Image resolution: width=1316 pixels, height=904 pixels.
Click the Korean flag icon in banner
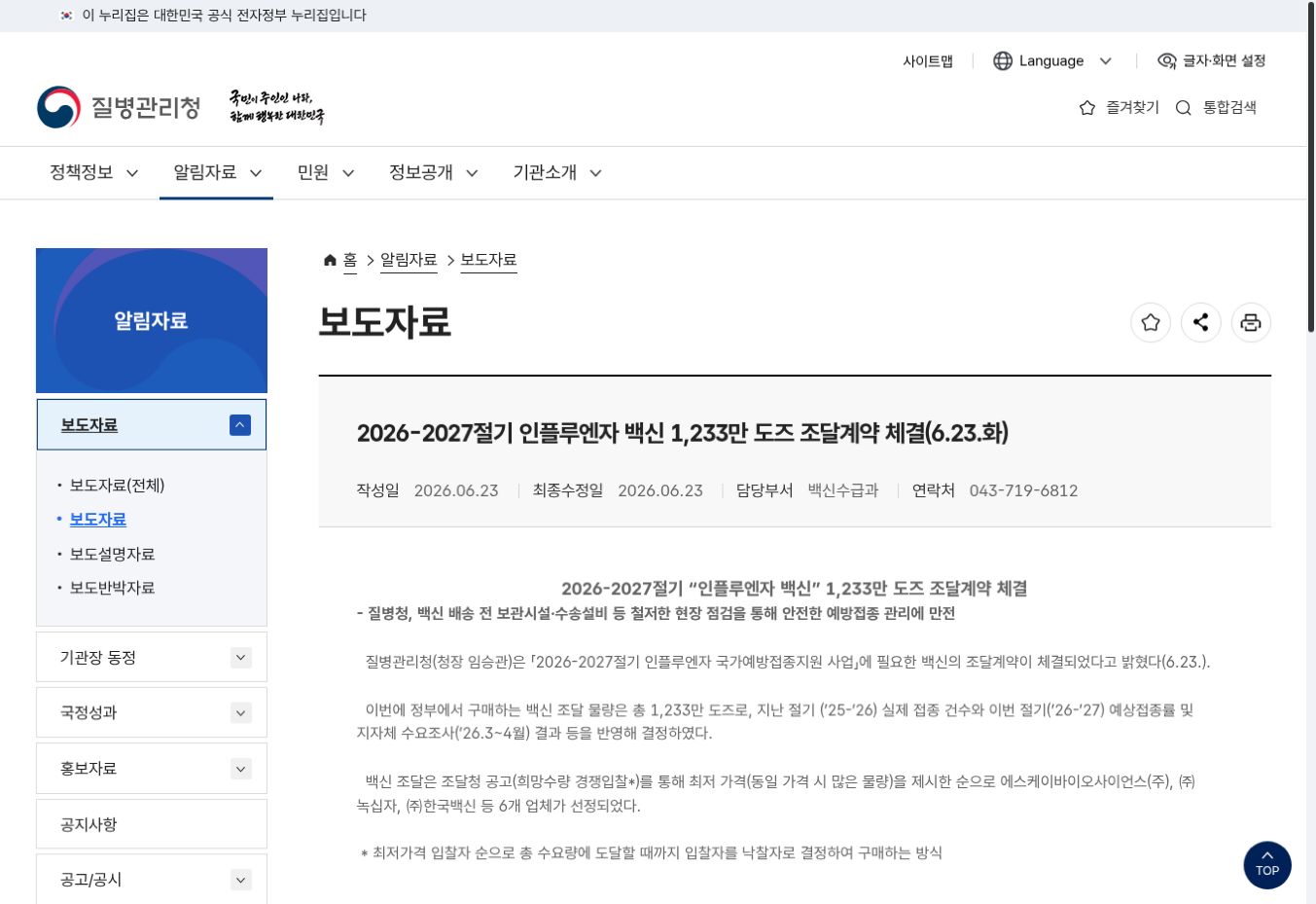(66, 16)
